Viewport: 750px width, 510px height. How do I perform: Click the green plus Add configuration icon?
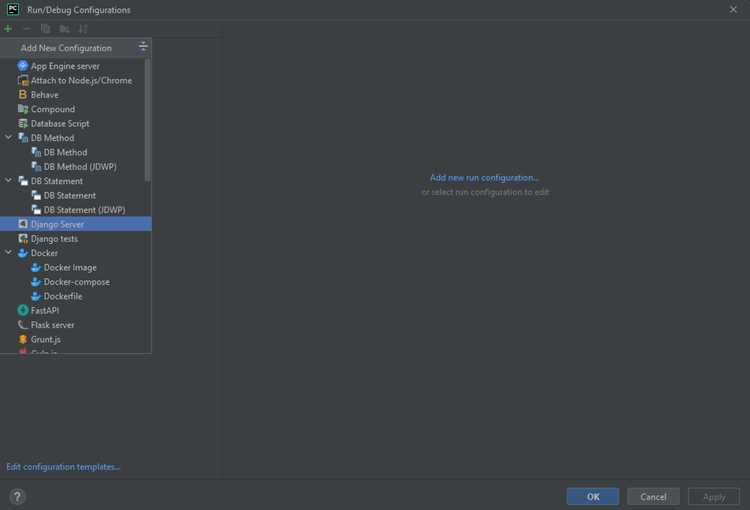tap(8, 29)
